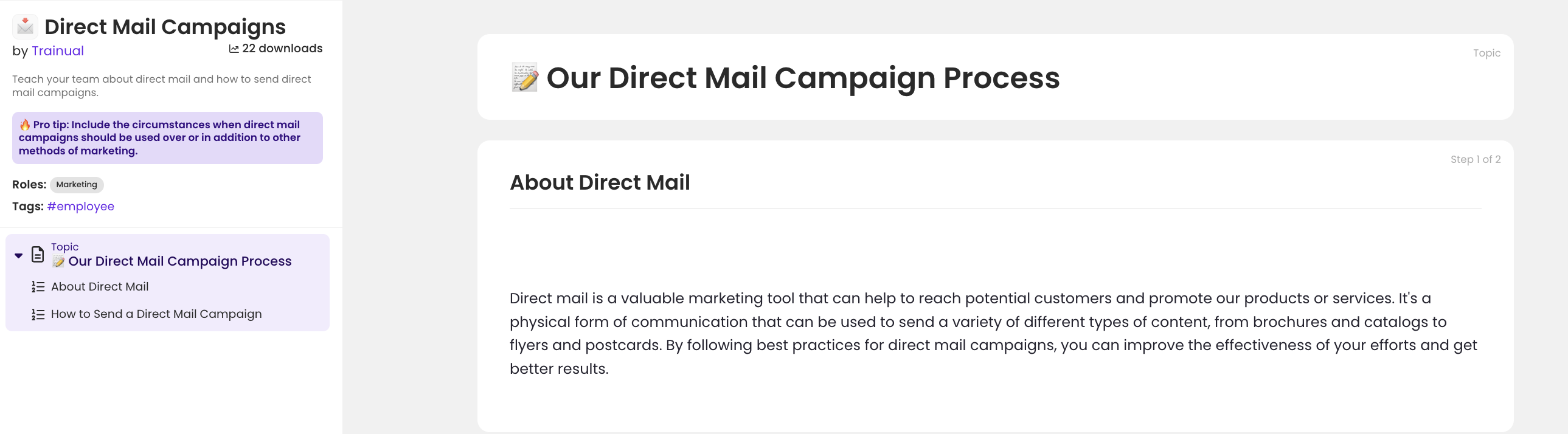This screenshot has width=1568, height=434.
Task: Select the Marketing role chip
Action: [77, 184]
